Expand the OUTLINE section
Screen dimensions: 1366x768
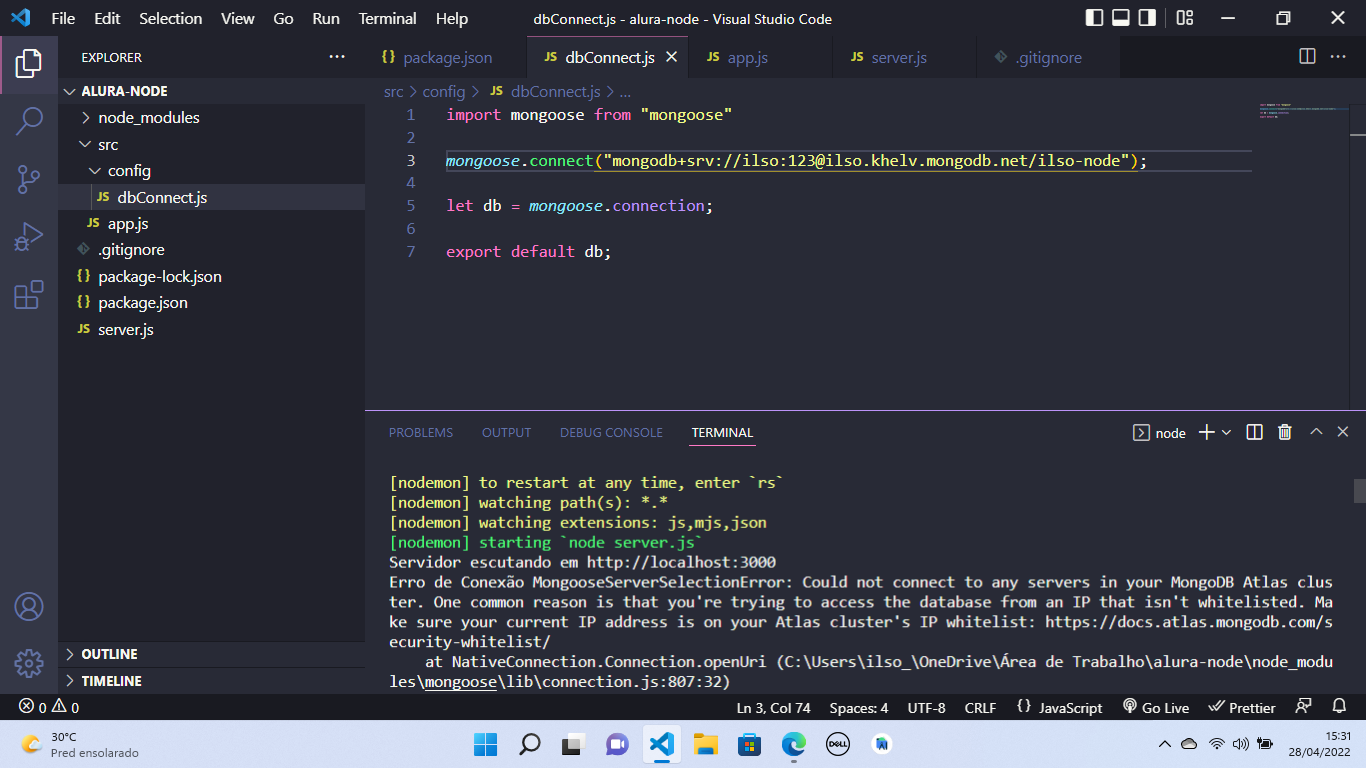211,654
